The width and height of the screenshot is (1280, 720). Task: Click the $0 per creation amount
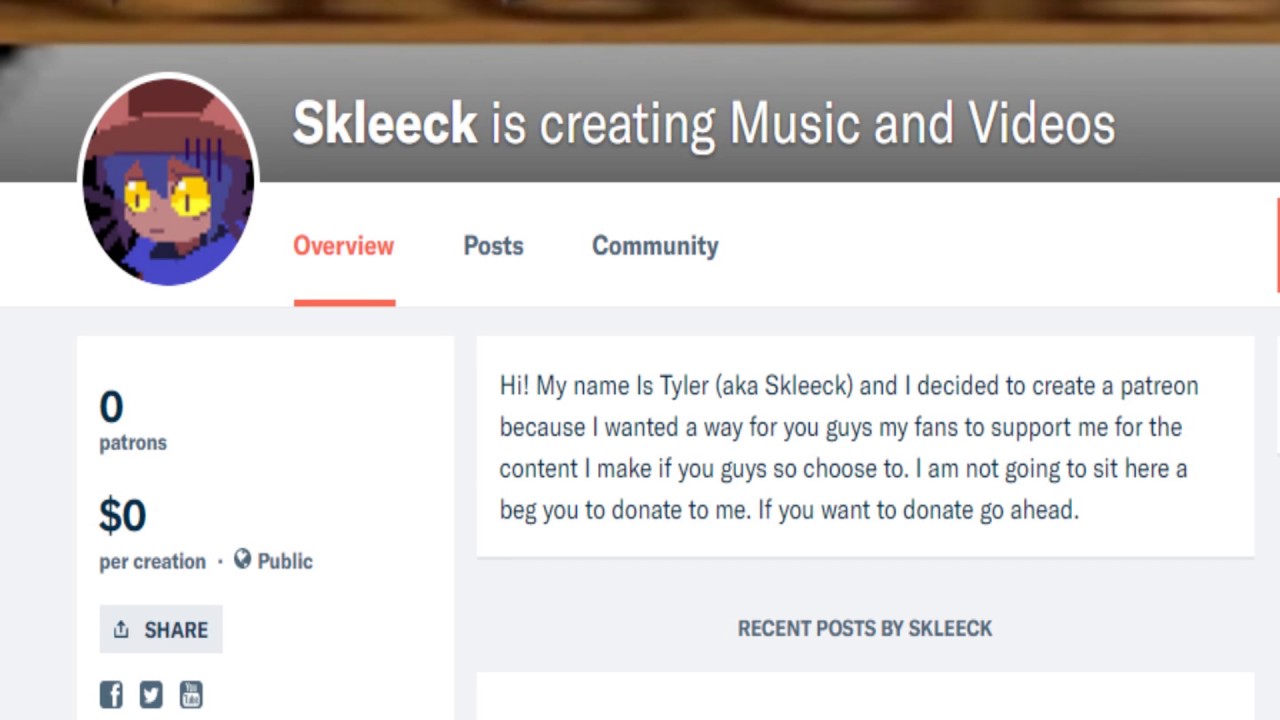tap(122, 515)
